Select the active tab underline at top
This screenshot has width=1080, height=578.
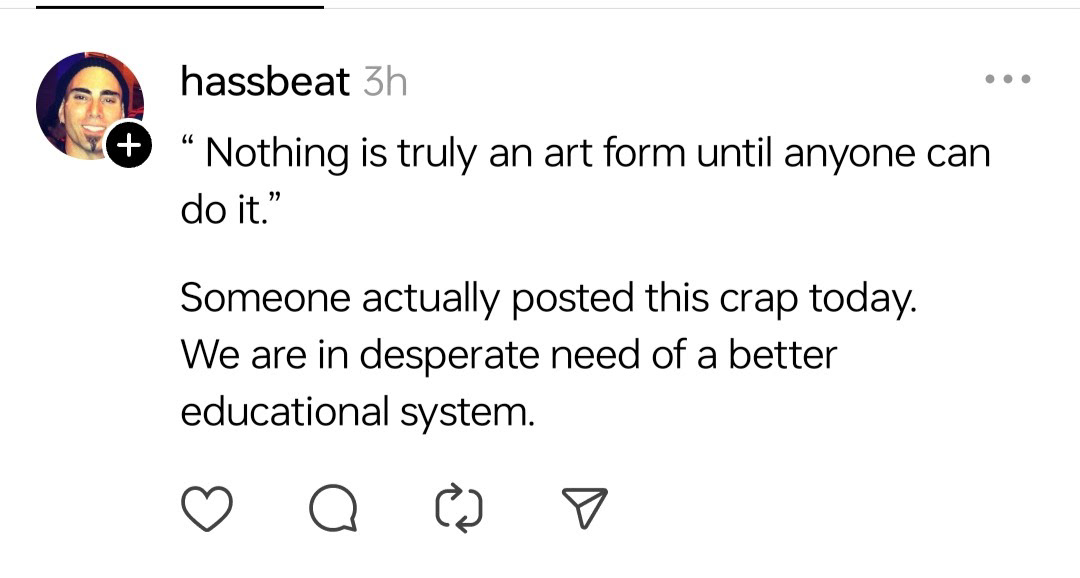click(x=180, y=6)
